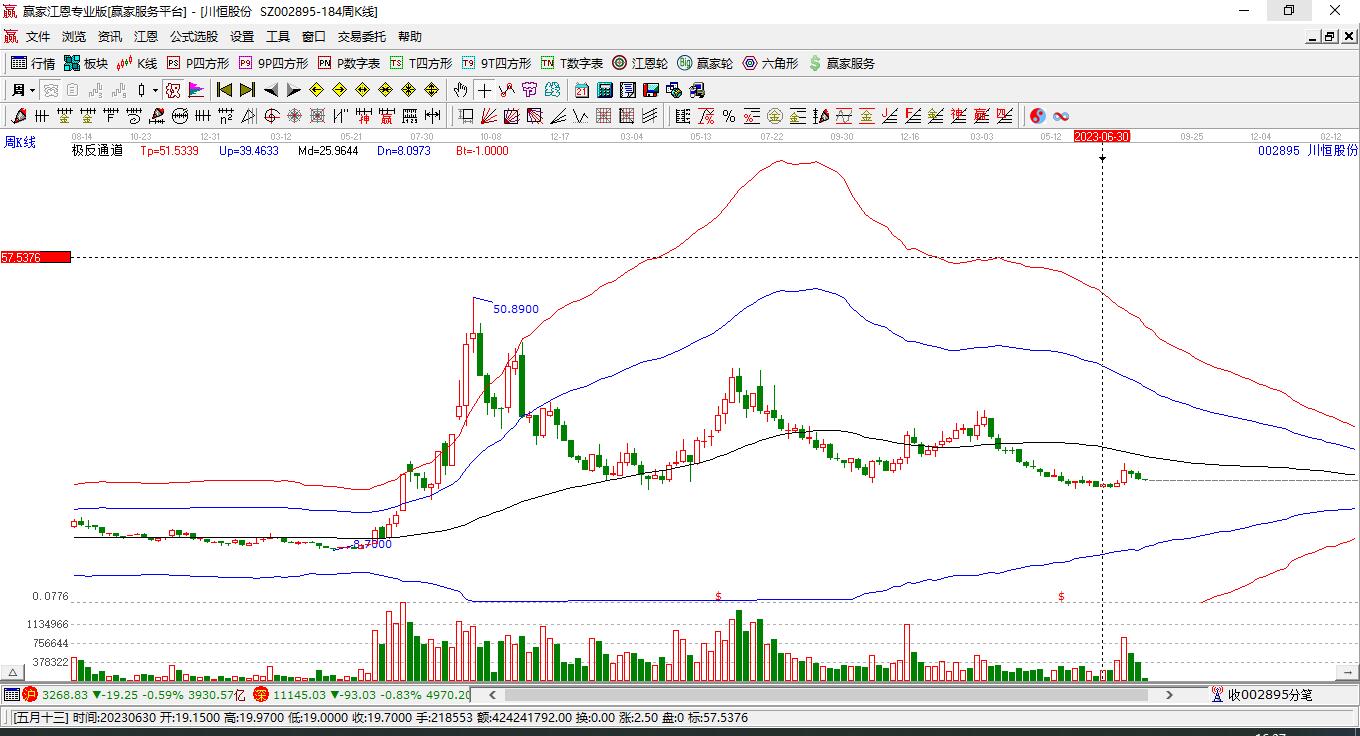Click the 周K线 chart label

click(x=20, y=142)
